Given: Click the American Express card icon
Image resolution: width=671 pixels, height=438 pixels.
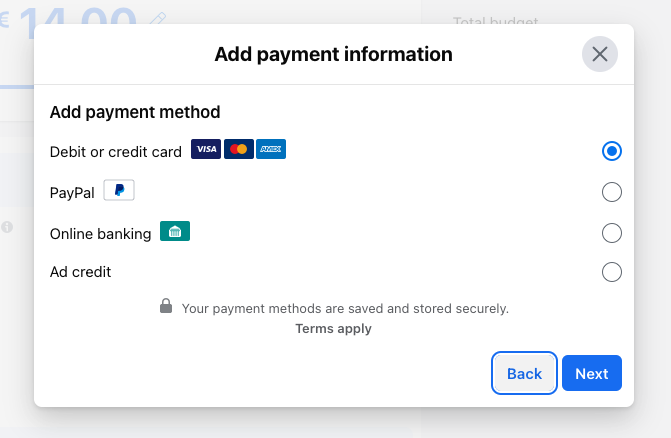Looking at the screenshot, I should pos(271,149).
